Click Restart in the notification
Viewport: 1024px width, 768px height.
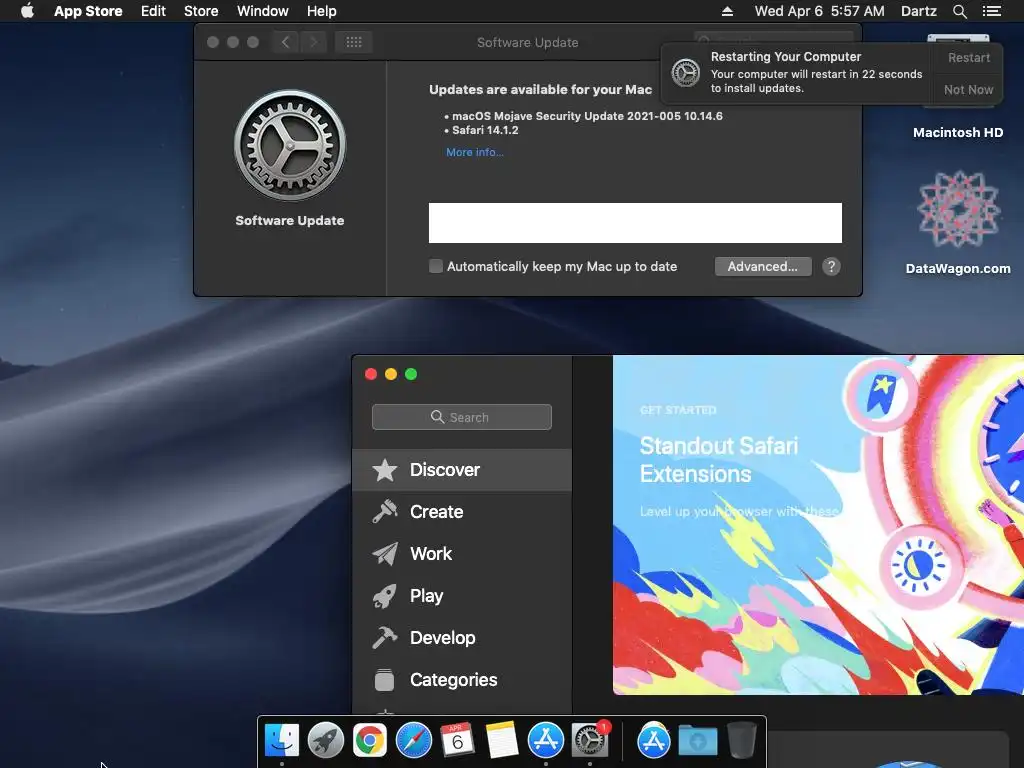pos(969,57)
